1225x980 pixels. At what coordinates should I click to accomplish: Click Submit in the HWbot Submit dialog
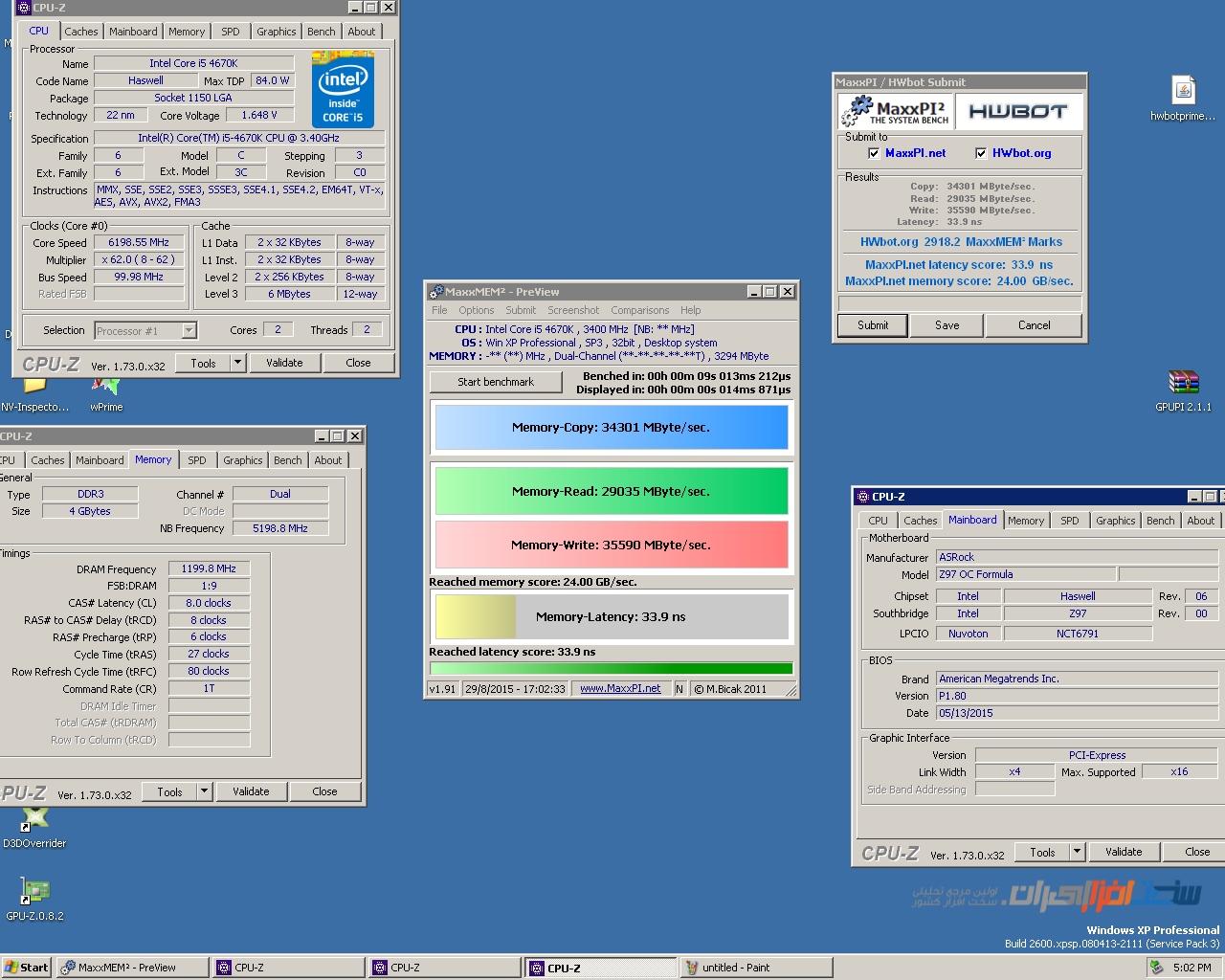[x=873, y=325]
